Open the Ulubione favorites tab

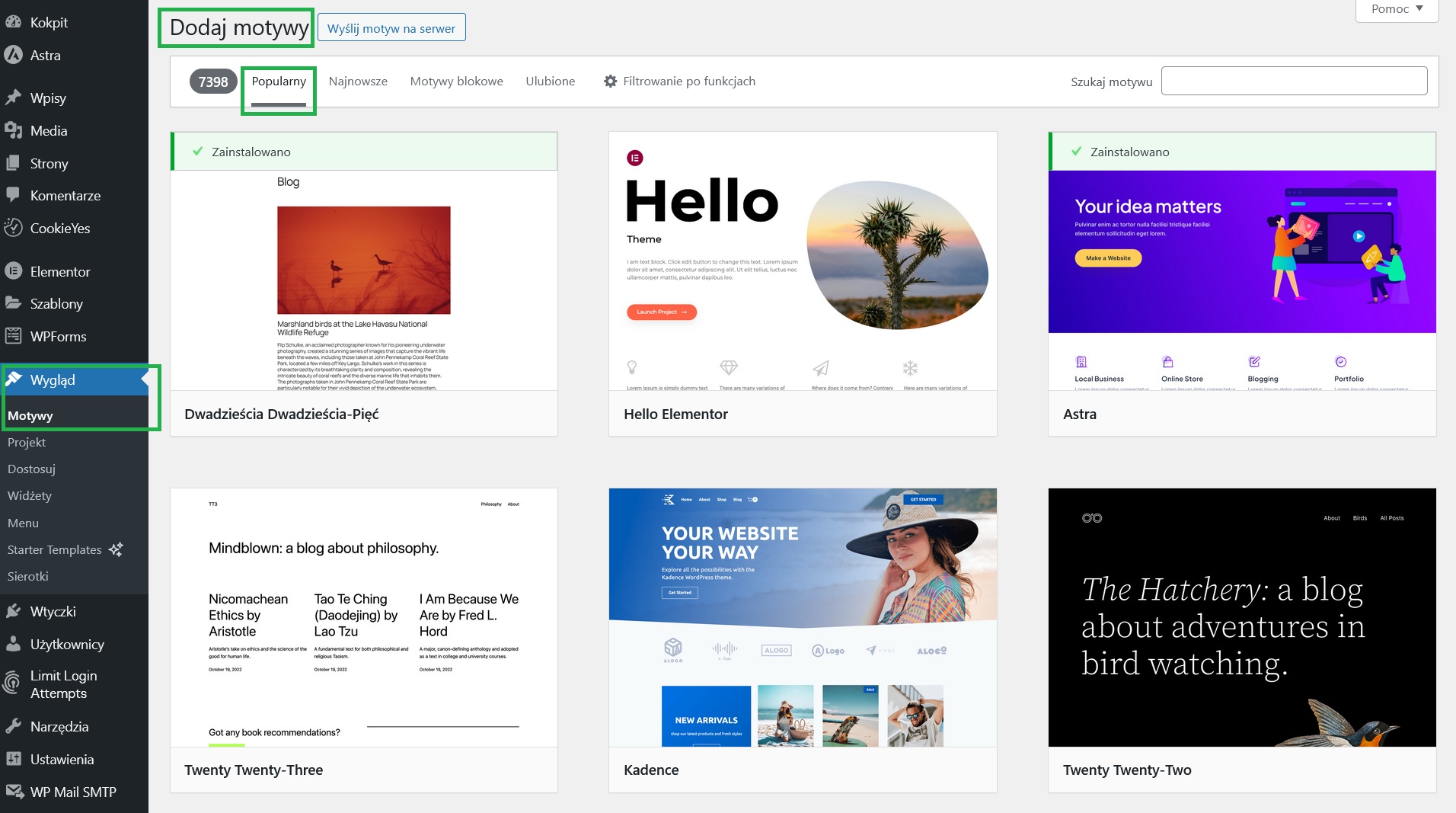[x=550, y=82]
